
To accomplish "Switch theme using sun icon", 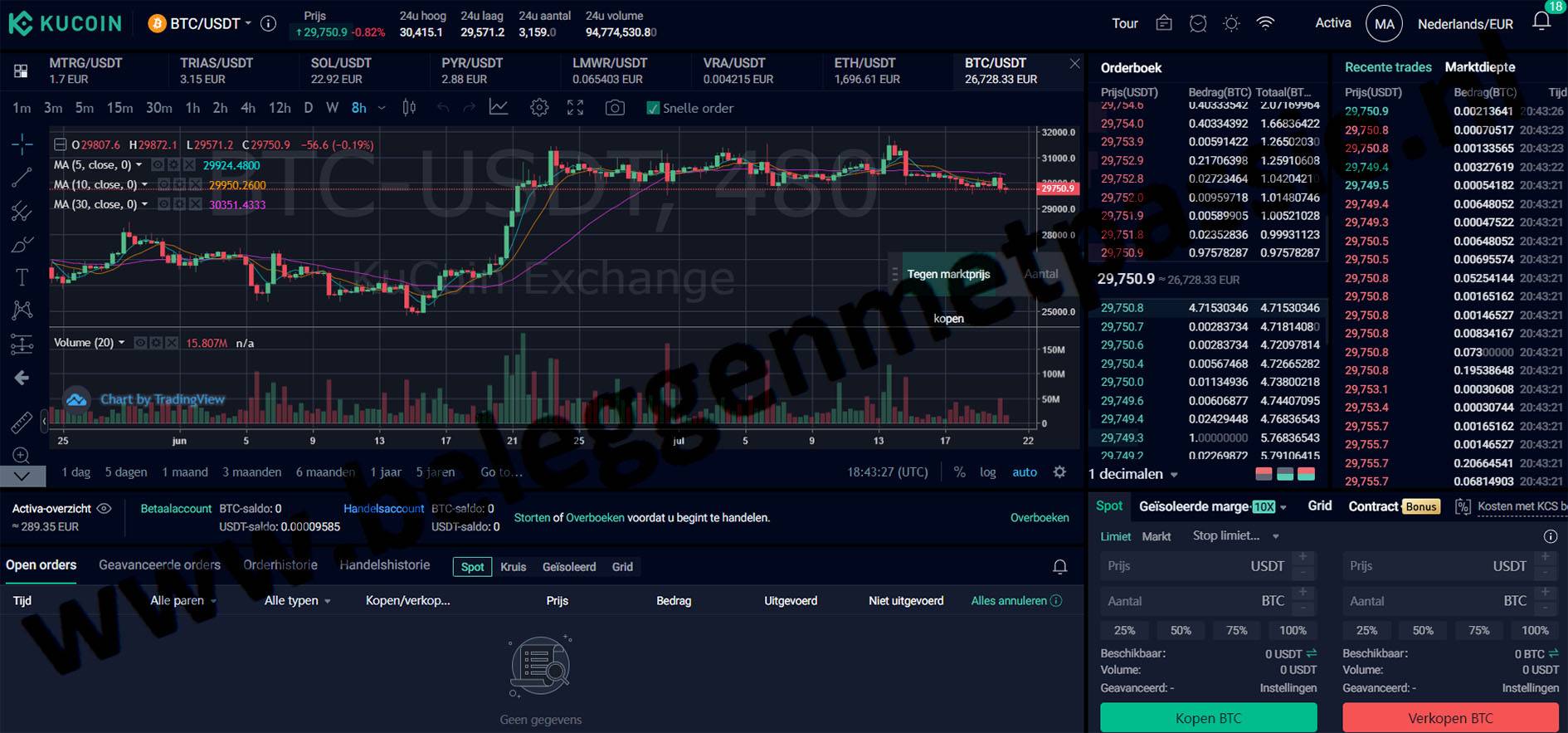I will pos(1231,24).
